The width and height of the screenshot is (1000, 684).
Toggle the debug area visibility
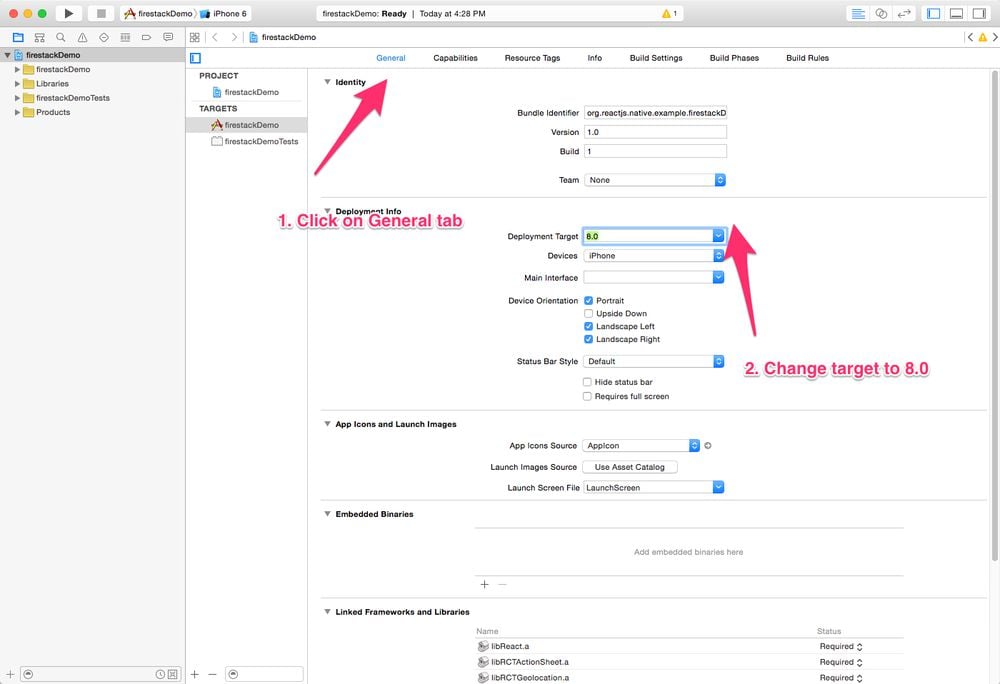point(957,13)
